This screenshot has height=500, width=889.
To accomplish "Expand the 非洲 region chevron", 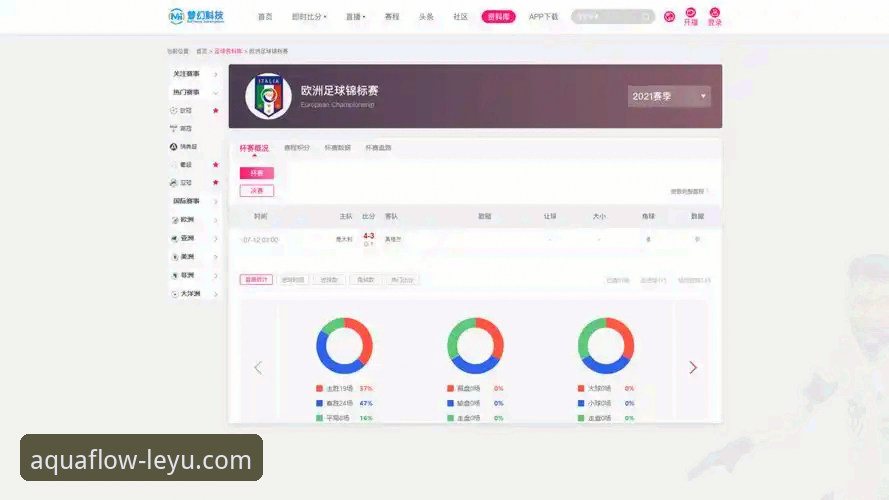I will click(x=215, y=276).
